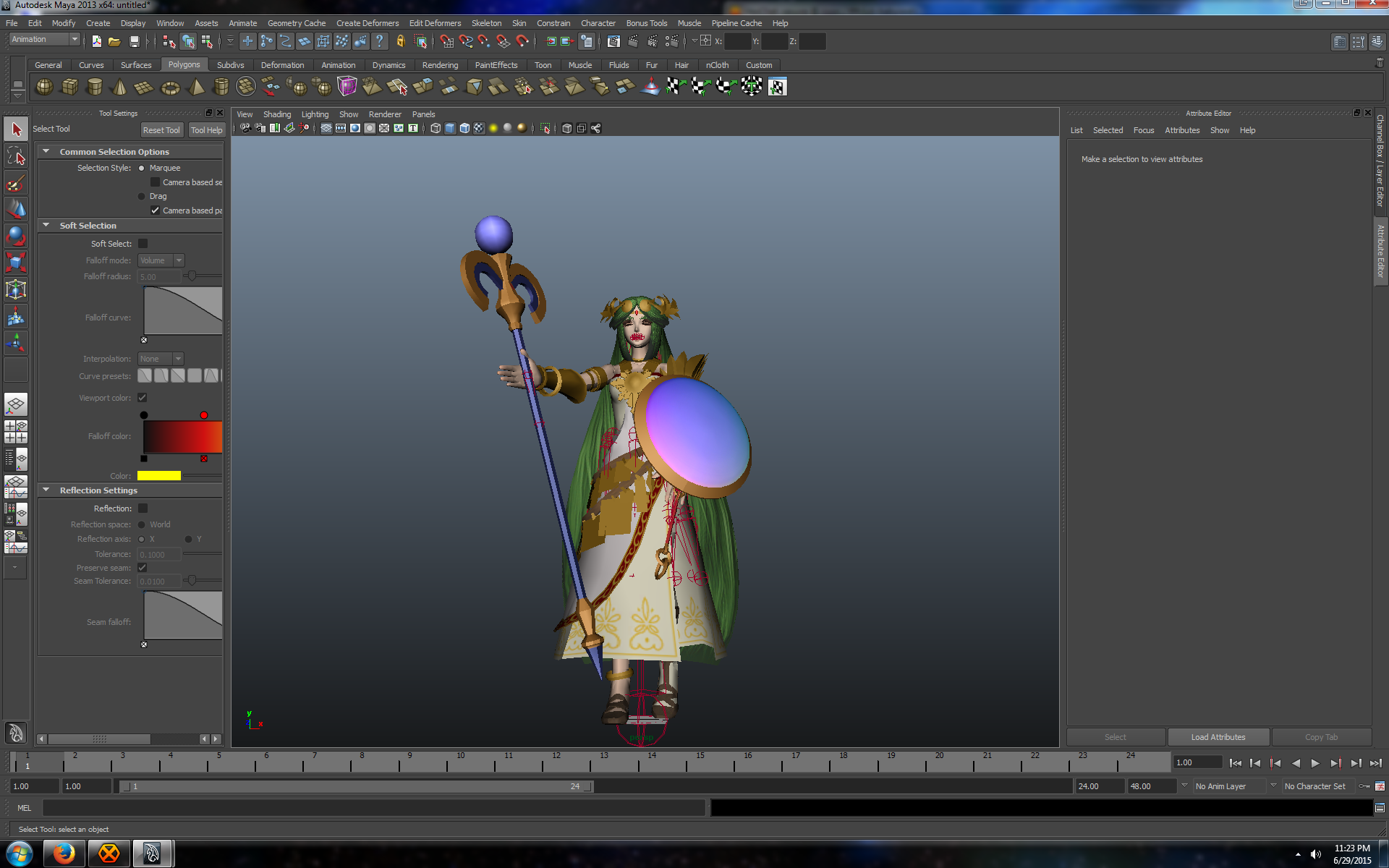Select Marquee selection style

point(142,168)
